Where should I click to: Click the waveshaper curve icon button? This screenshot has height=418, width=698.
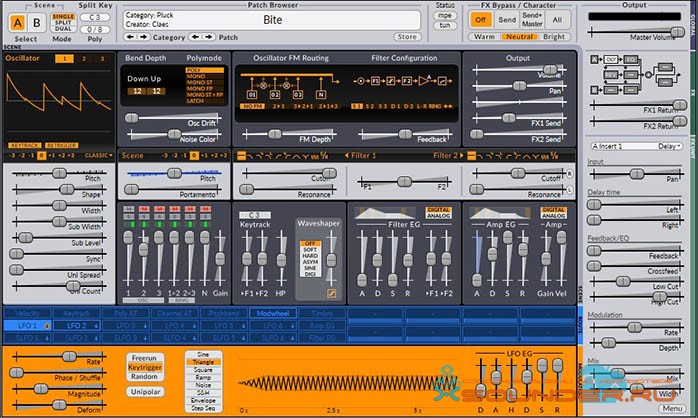pyautogui.click(x=331, y=293)
